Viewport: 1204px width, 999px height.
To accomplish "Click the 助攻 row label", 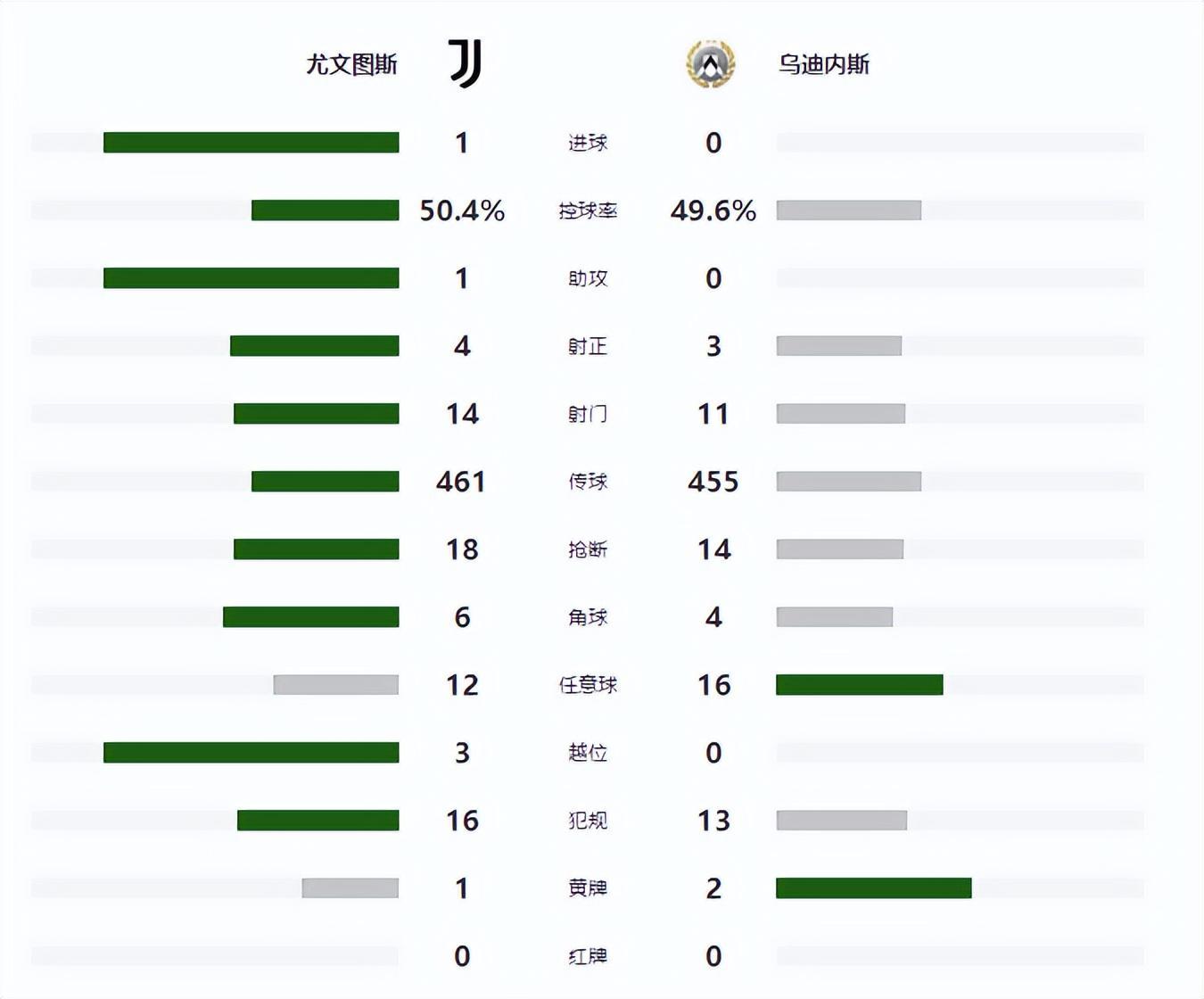I will click(588, 278).
